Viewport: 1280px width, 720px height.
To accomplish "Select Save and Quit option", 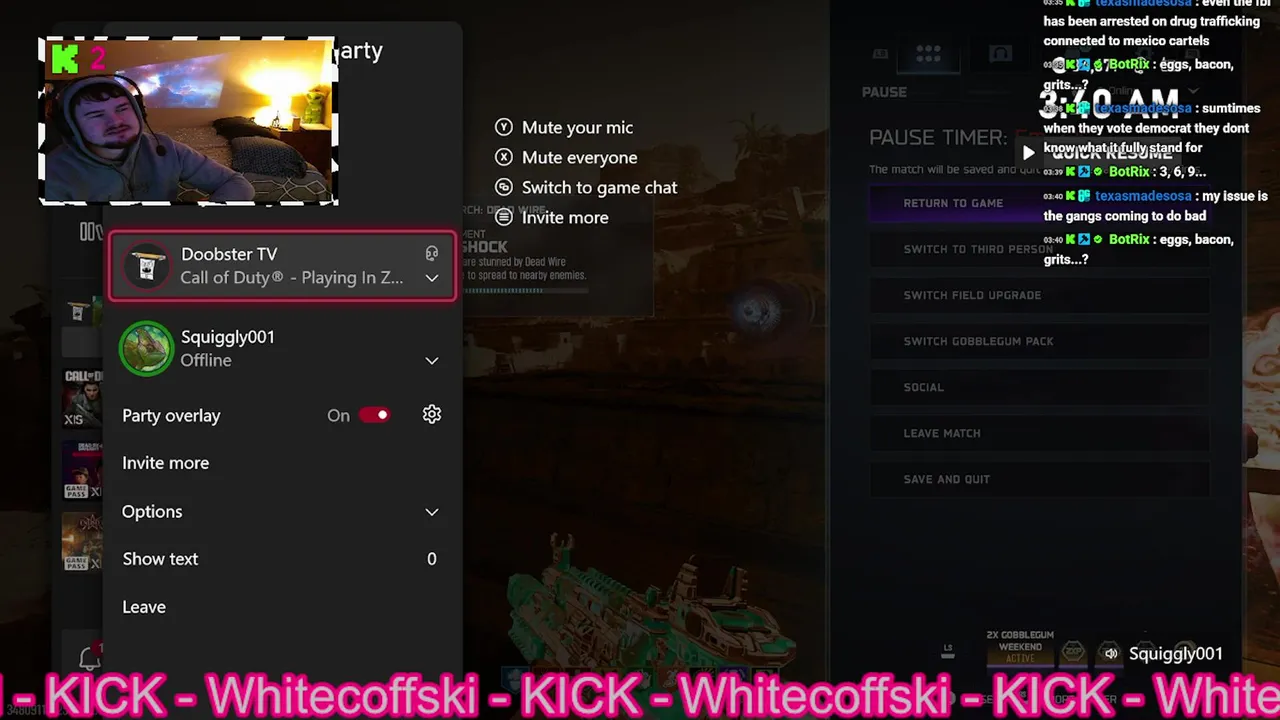I will click(1040, 479).
